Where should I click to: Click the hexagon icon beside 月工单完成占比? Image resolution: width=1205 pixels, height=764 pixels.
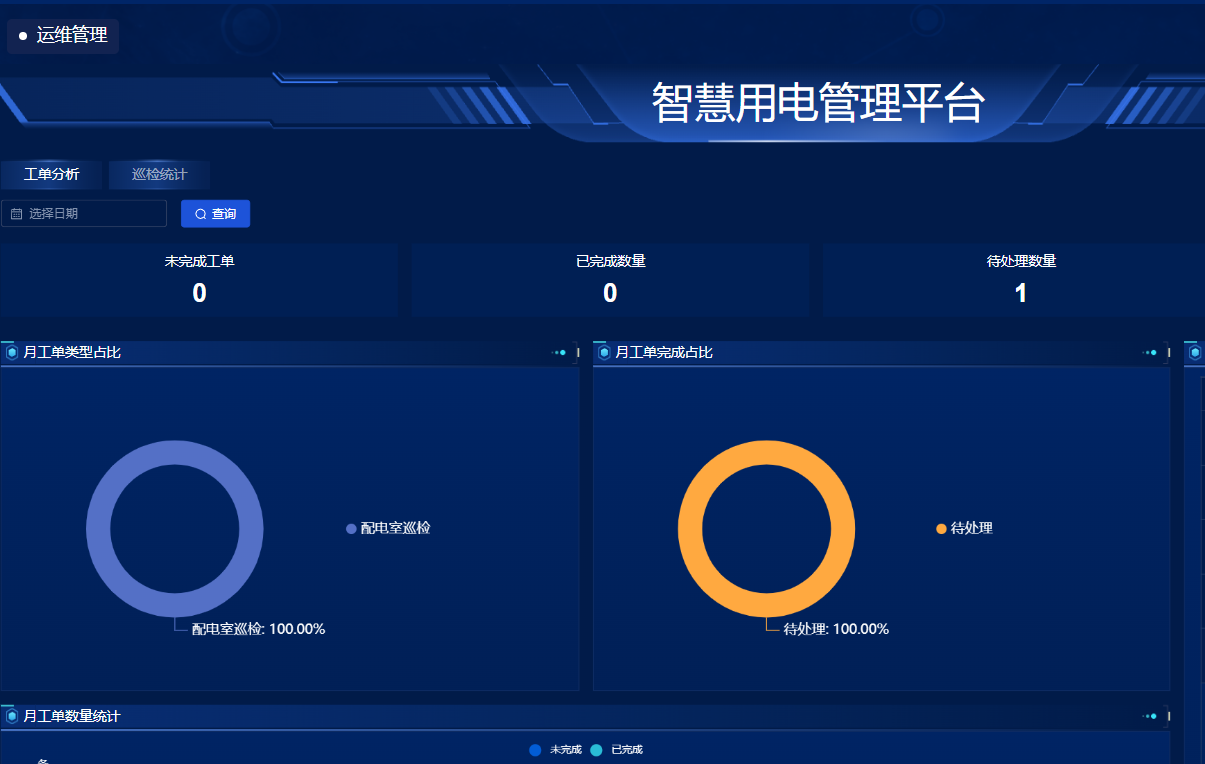coord(604,352)
